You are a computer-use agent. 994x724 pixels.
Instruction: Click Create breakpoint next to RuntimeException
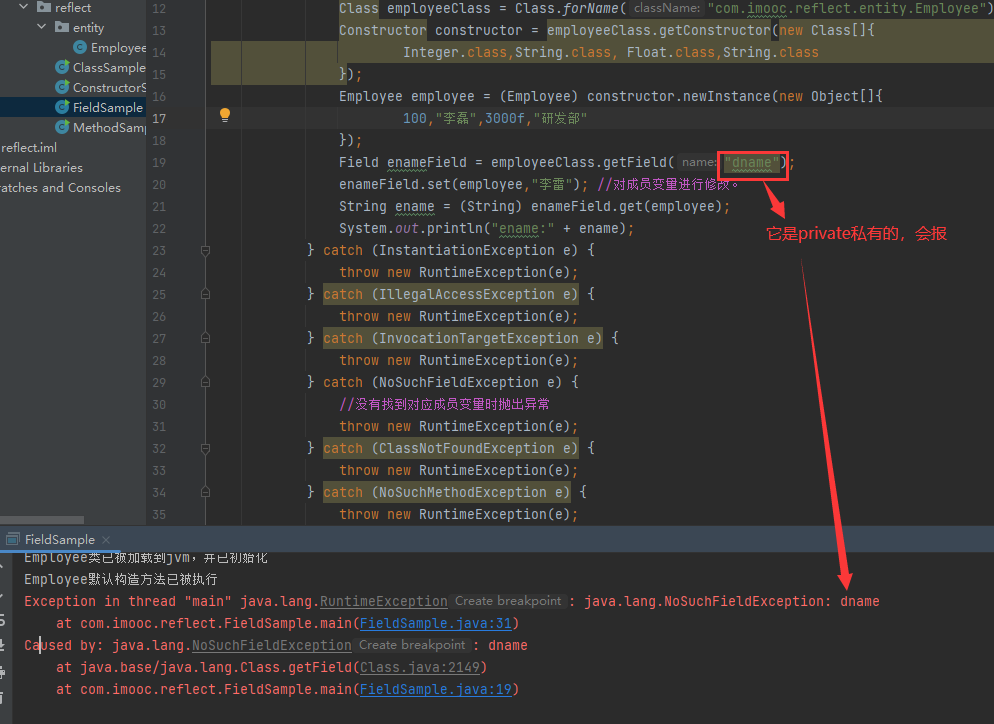click(x=507, y=601)
